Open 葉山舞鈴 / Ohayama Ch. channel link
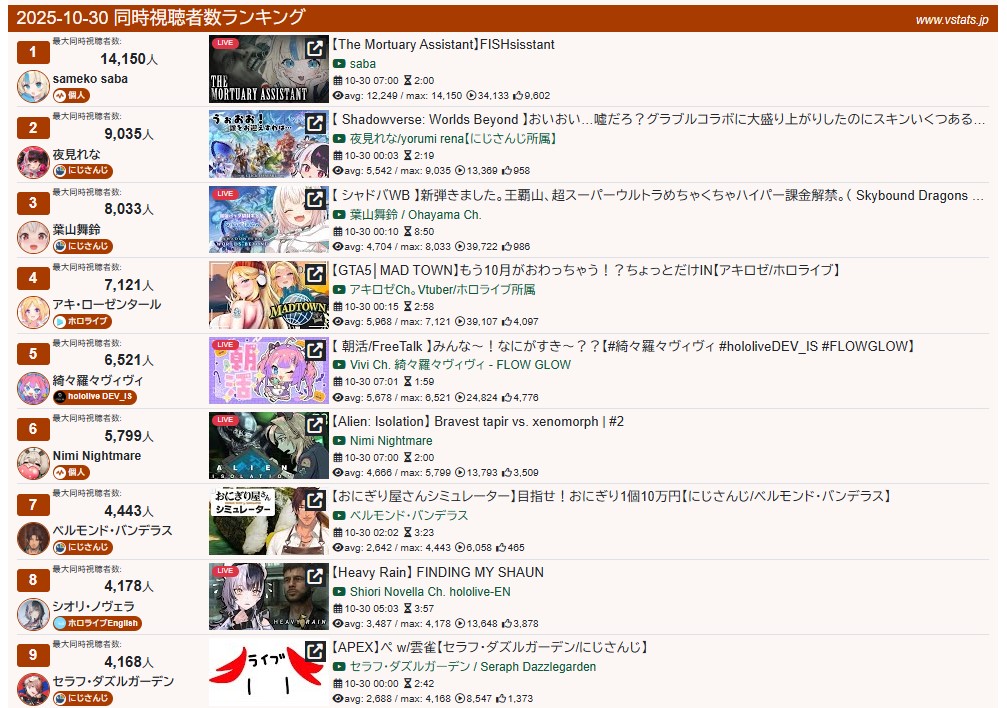This screenshot has width=1007, height=708. pyautogui.click(x=416, y=215)
